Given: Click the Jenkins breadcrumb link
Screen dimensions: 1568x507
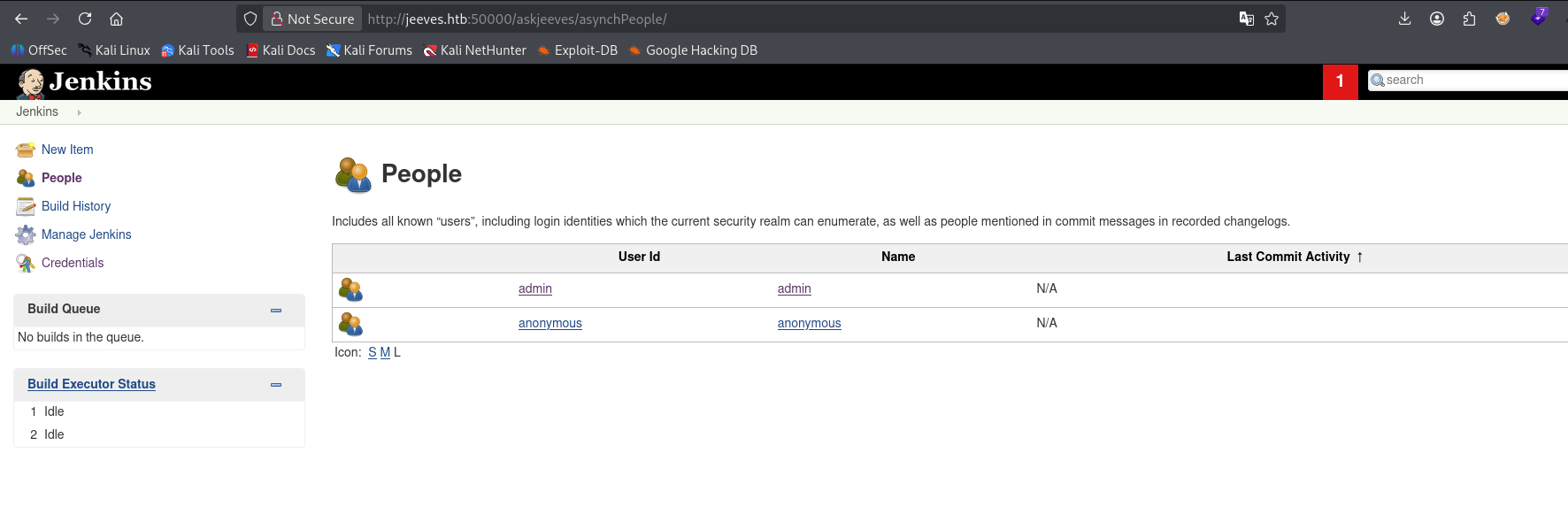Looking at the screenshot, I should pyautogui.click(x=37, y=111).
